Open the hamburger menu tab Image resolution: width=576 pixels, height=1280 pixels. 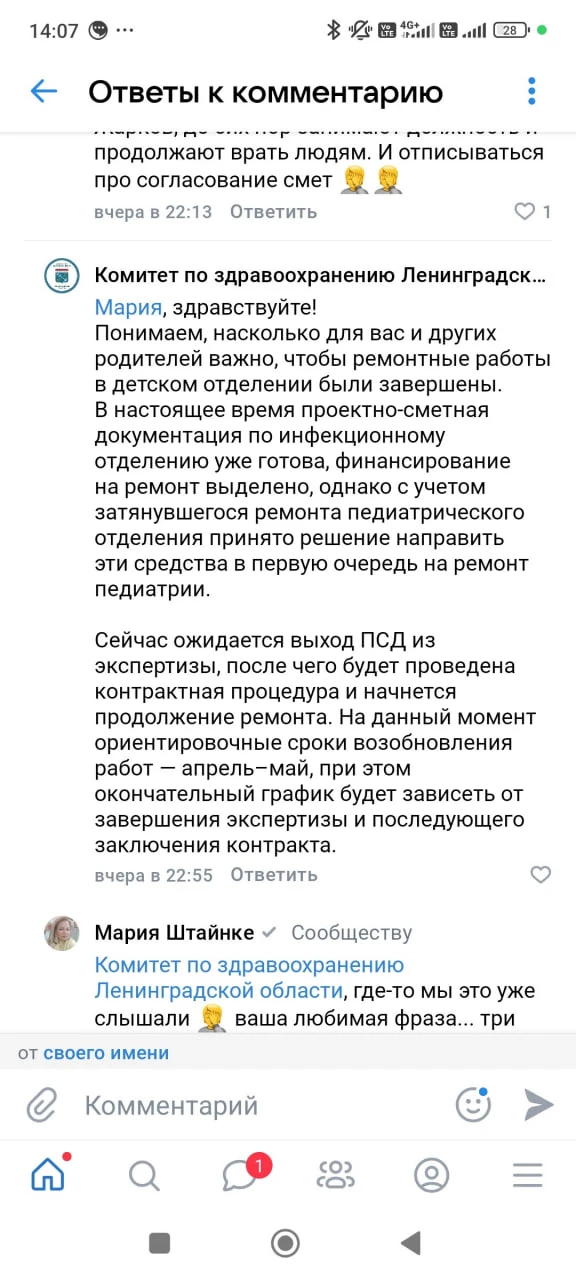528,1175
